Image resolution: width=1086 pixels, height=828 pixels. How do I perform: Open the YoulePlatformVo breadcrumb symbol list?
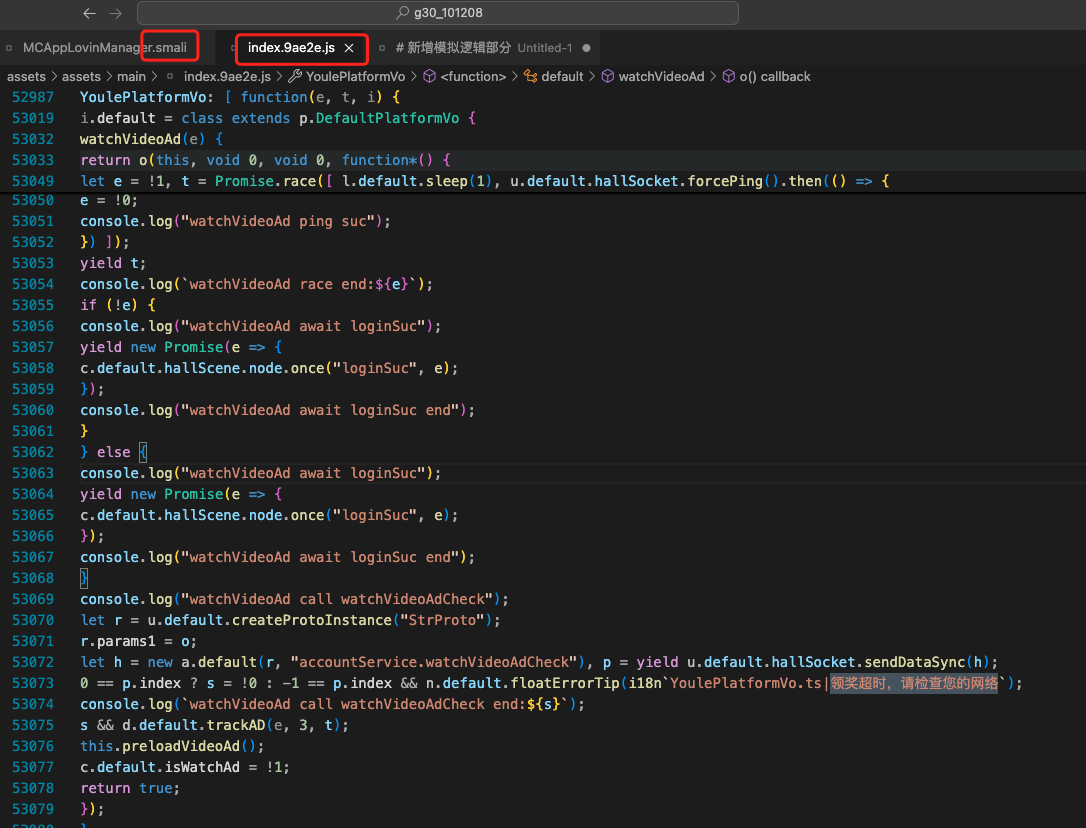355,76
